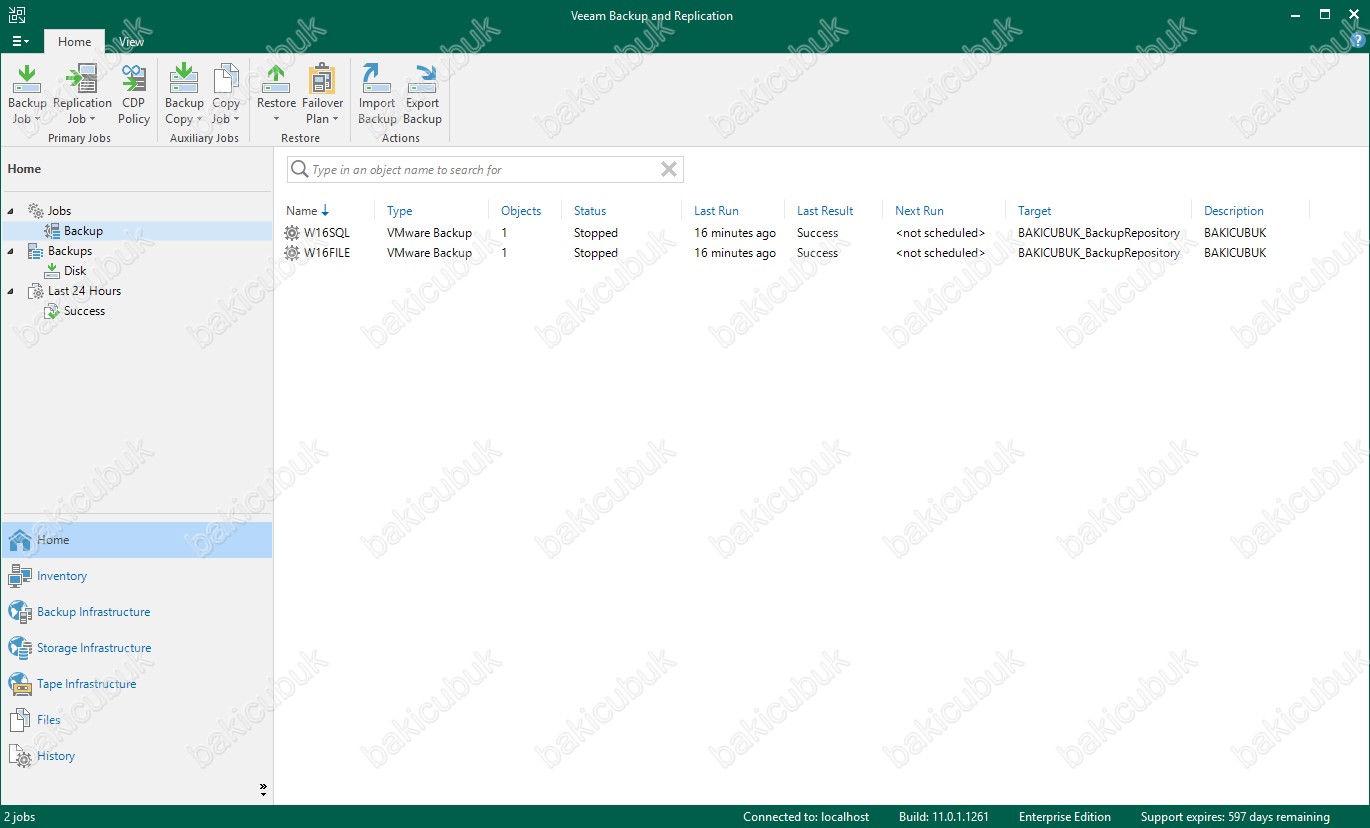
Task: Select the W16SQL job row name
Action: (x=327, y=233)
